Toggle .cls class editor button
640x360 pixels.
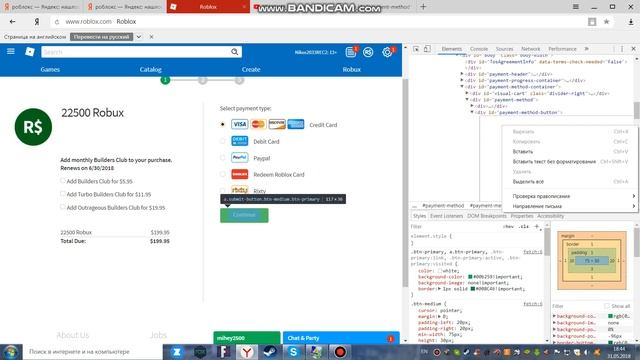(x=524, y=227)
